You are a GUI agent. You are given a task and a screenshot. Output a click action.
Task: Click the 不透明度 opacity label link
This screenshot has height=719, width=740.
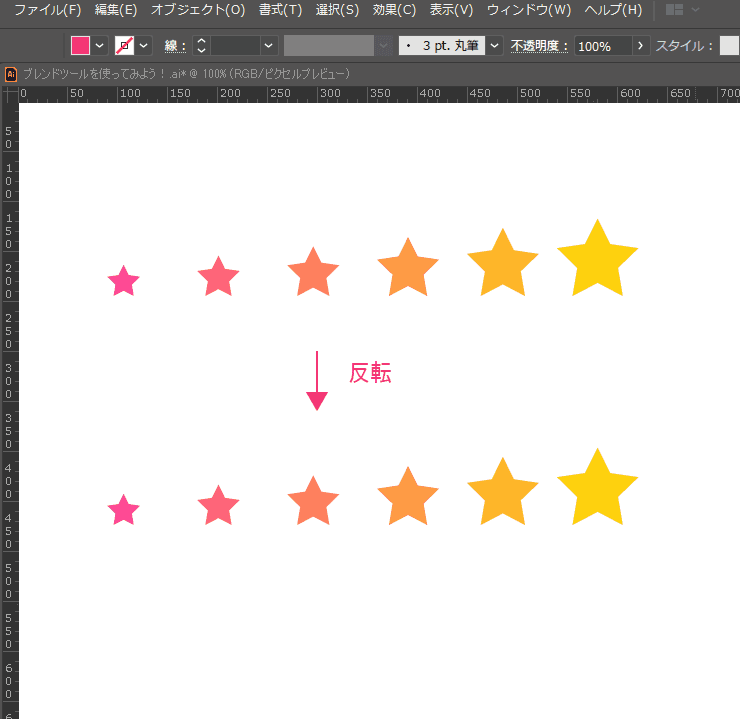point(539,46)
